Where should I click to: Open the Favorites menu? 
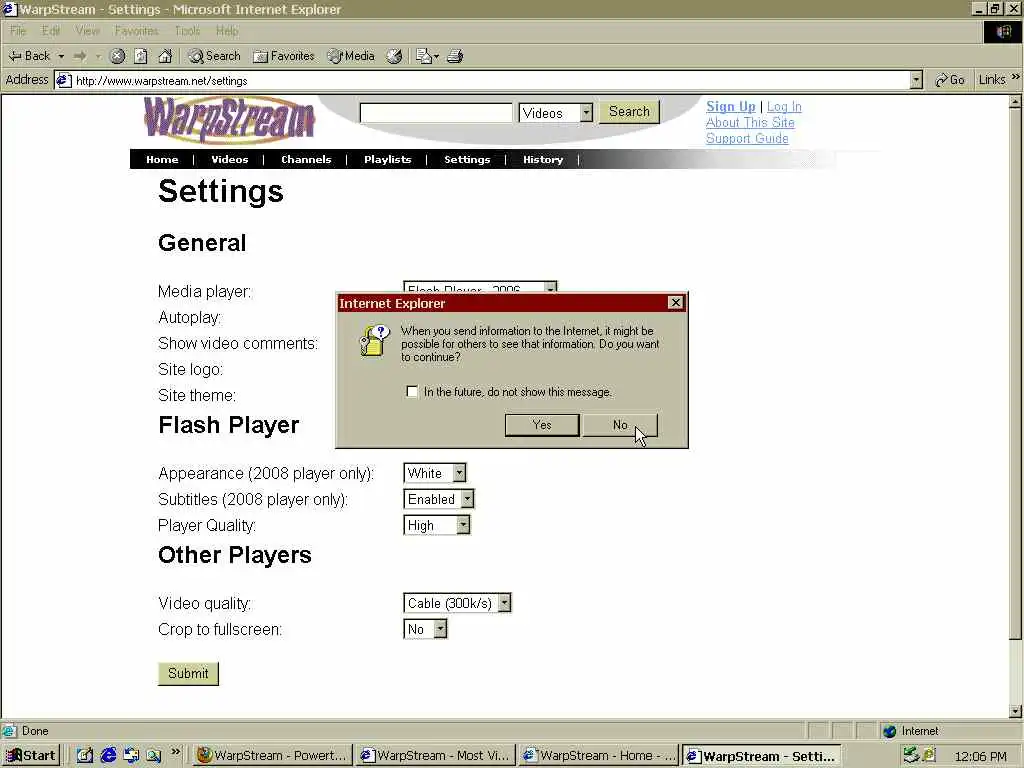pos(136,31)
